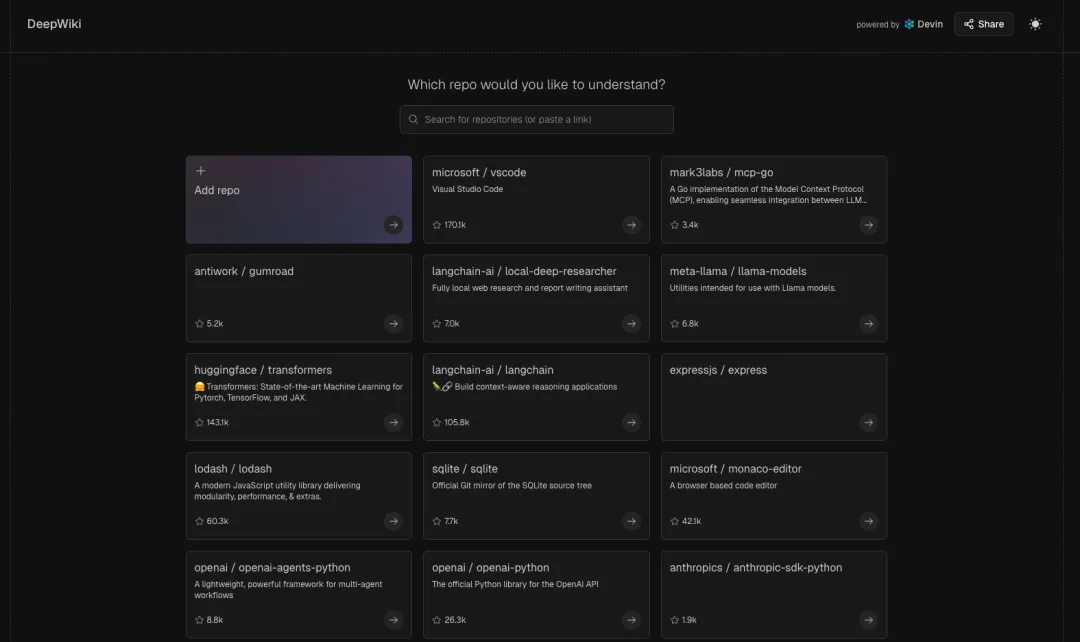Click the search magnifier icon
The image size is (1080, 642).
pos(413,119)
